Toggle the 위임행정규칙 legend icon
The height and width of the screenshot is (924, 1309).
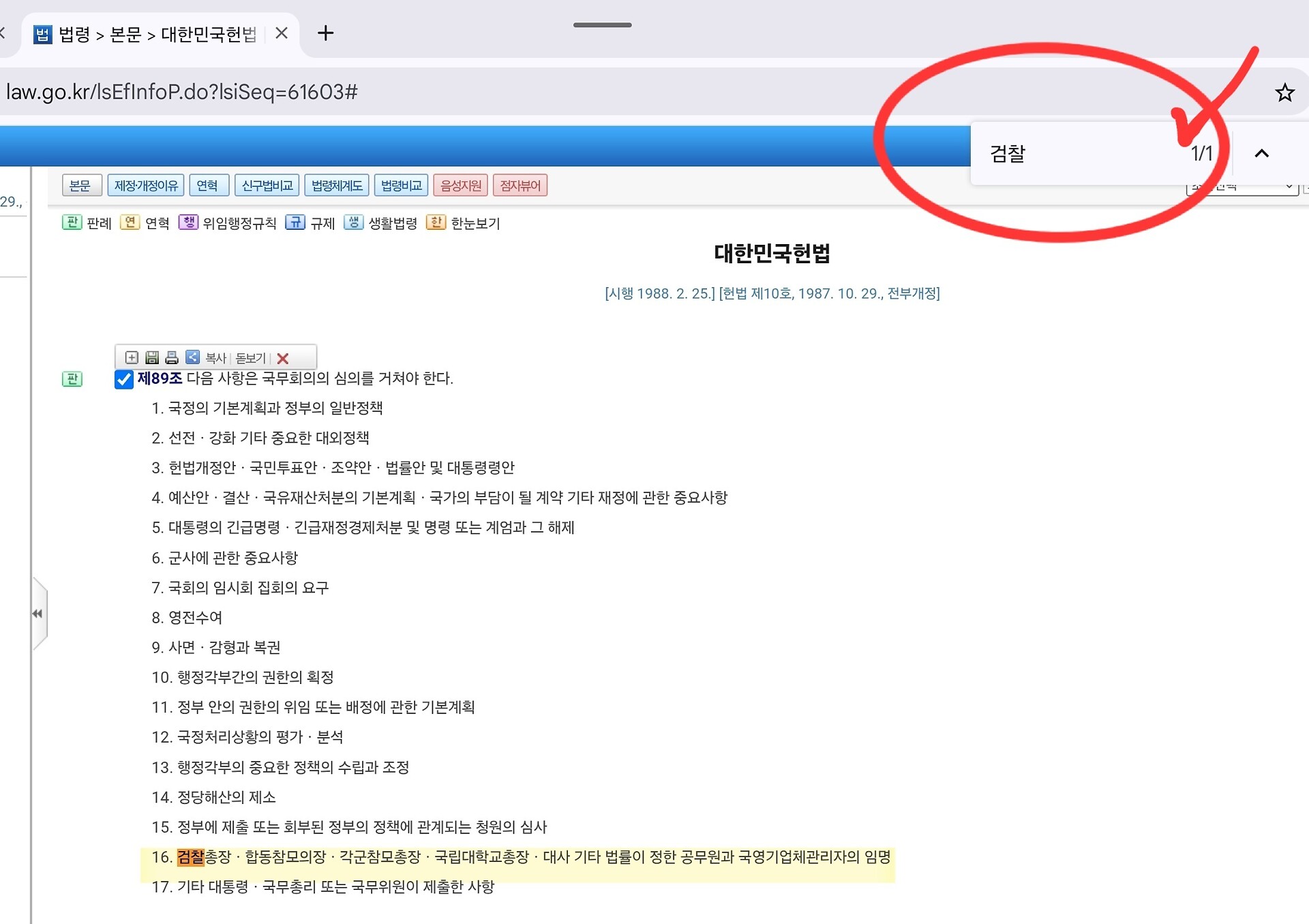[x=188, y=222]
